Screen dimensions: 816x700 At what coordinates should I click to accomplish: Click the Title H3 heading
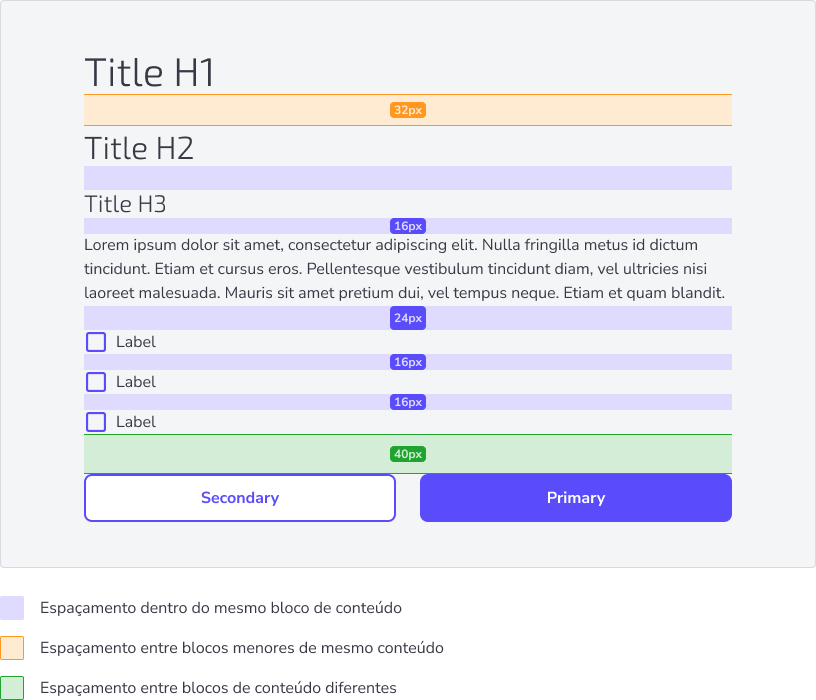(125, 204)
